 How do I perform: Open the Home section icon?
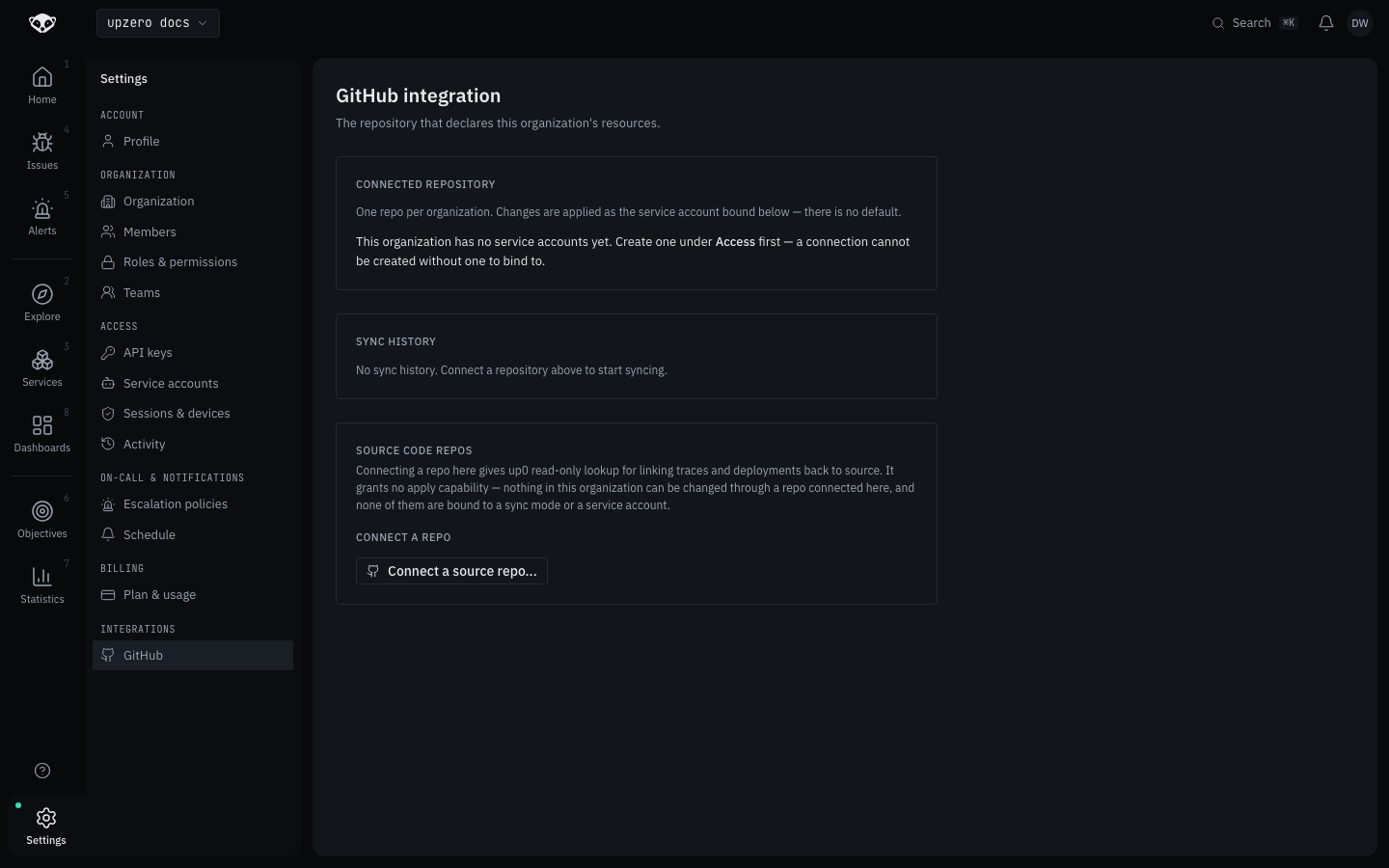42,77
